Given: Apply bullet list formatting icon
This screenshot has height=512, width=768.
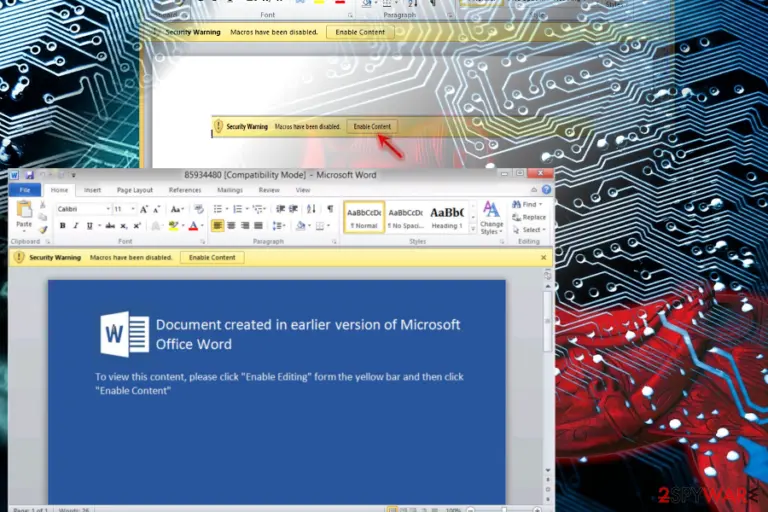Looking at the screenshot, I should (x=218, y=209).
